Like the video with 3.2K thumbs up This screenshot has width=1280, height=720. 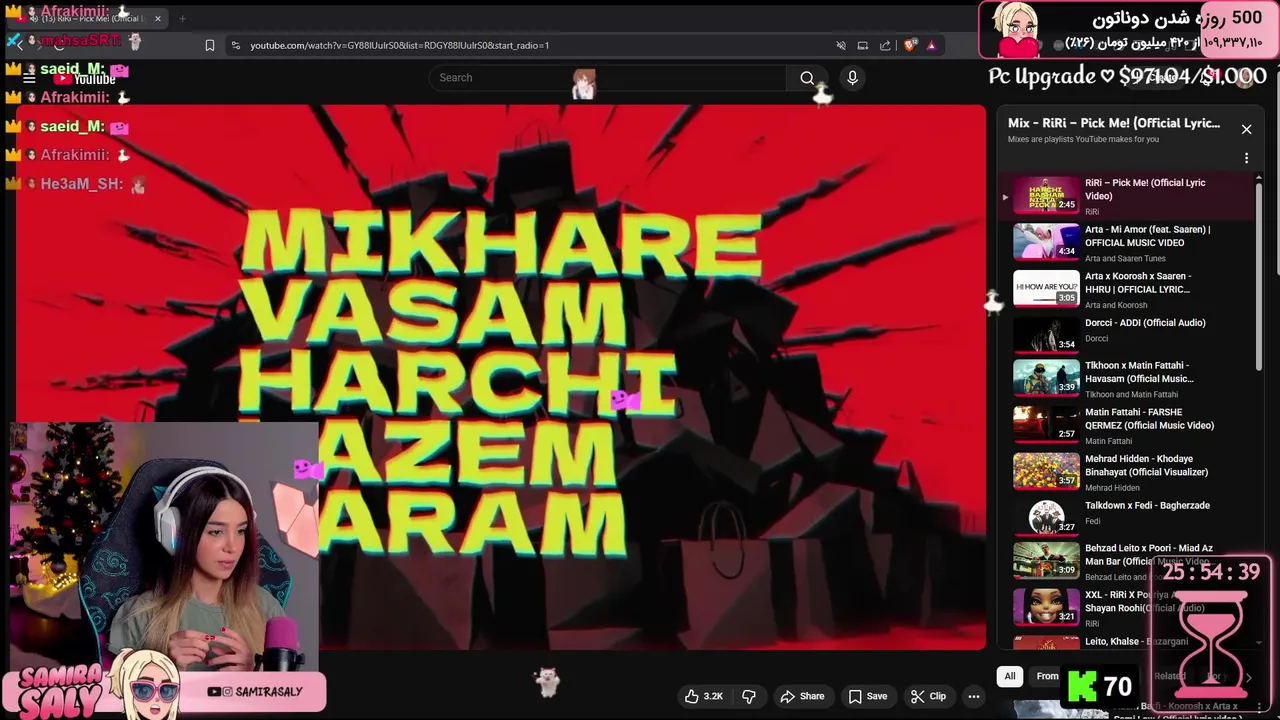[704, 696]
